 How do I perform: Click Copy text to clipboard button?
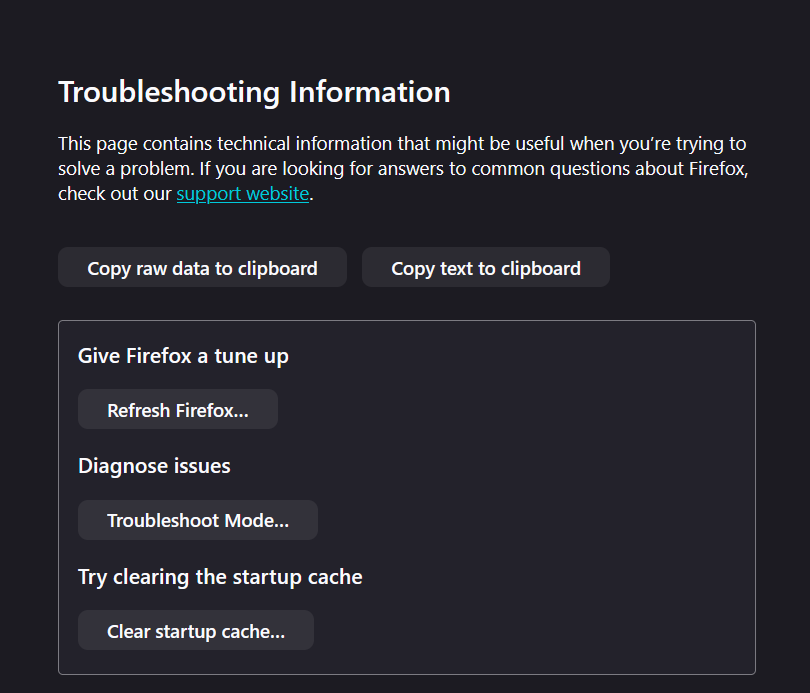coord(486,267)
